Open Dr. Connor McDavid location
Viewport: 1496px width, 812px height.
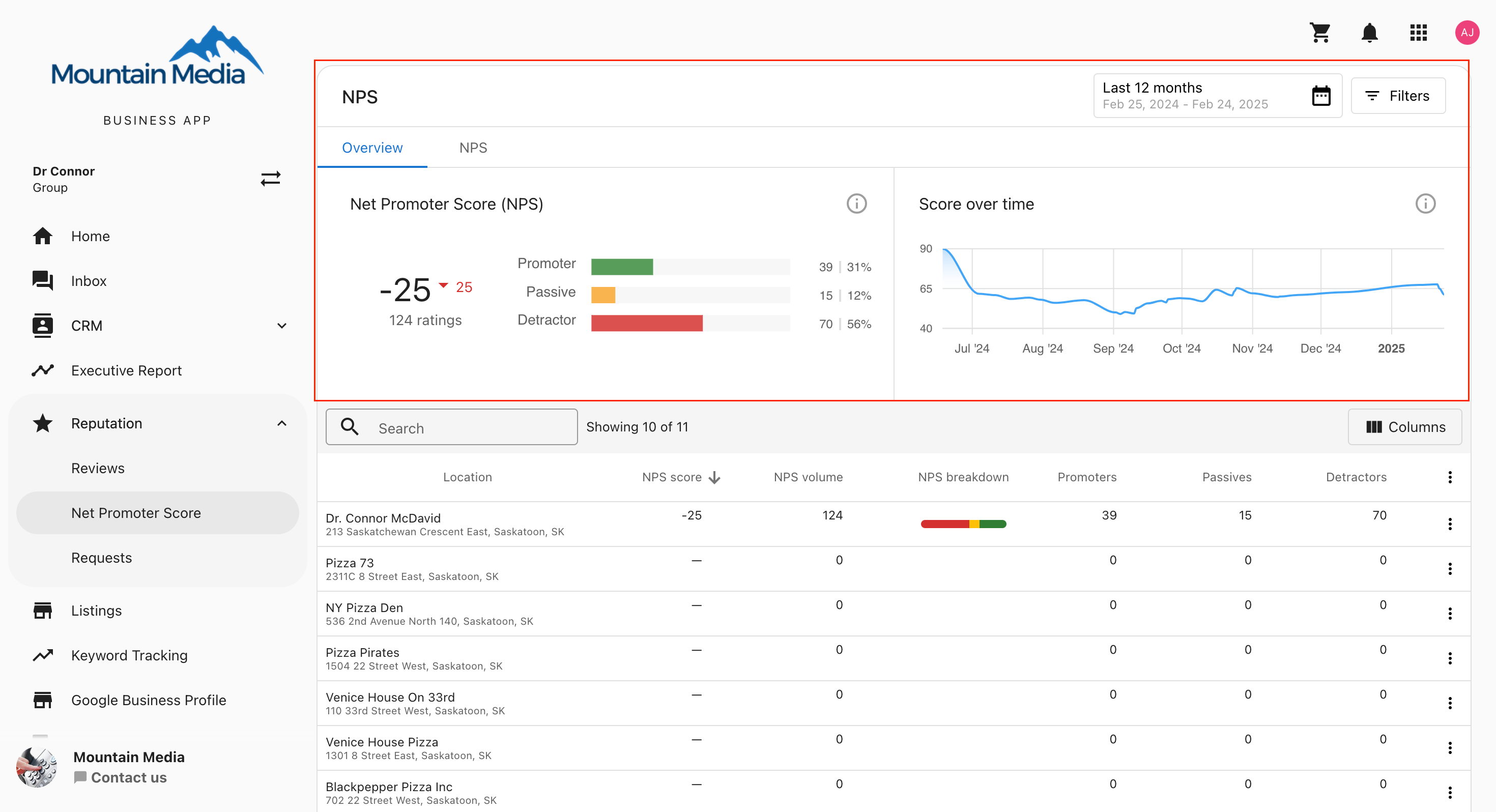(383, 518)
